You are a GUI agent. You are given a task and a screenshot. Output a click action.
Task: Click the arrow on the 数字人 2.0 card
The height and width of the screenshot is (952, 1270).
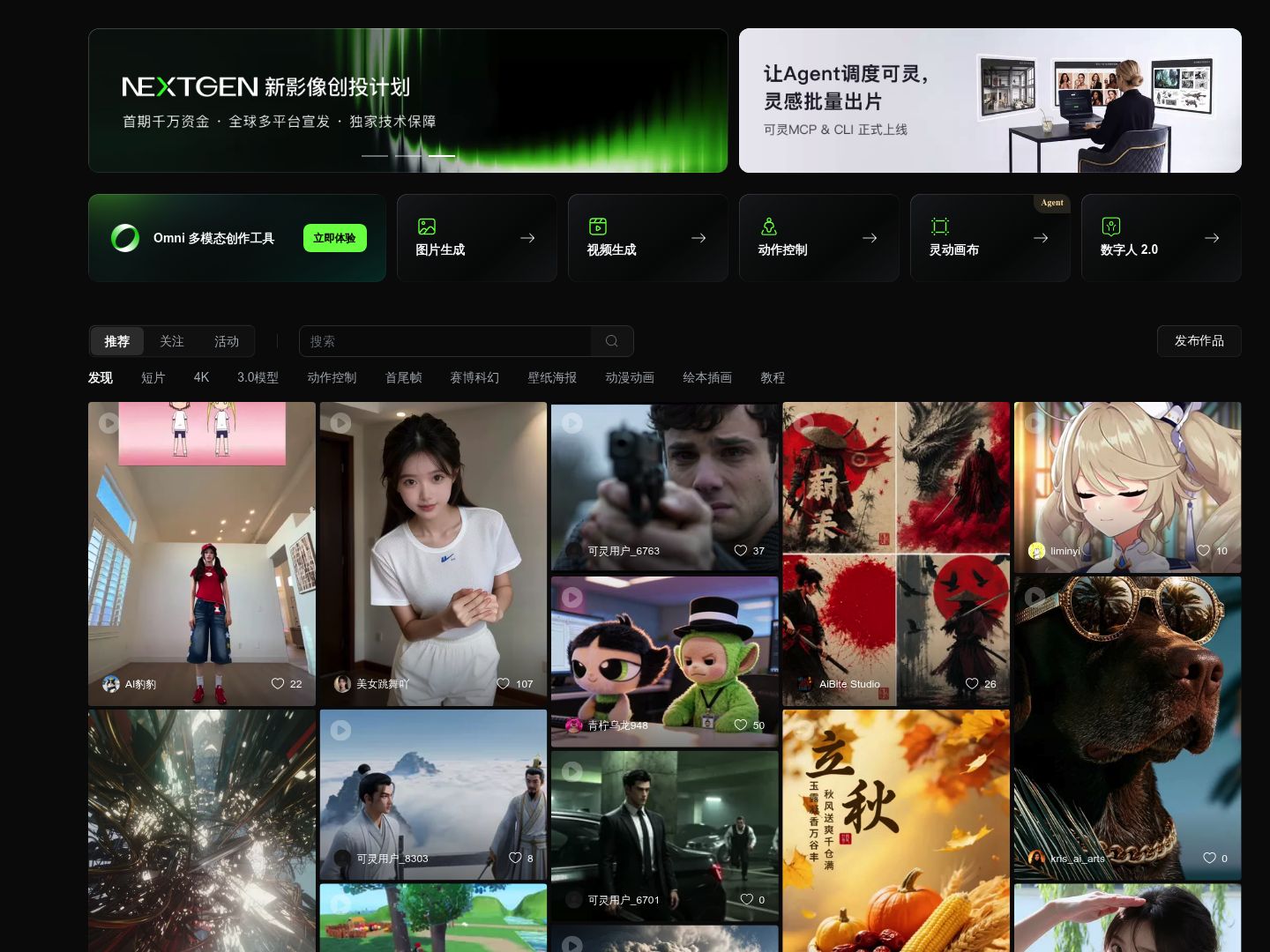click(x=1212, y=238)
